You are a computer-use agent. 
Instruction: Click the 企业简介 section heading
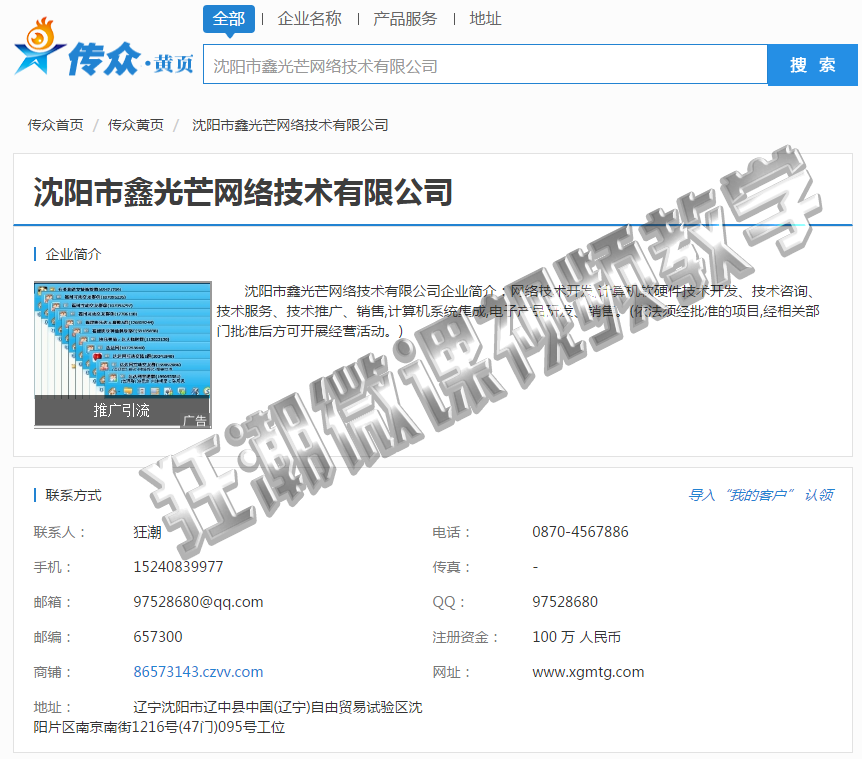coord(73,254)
